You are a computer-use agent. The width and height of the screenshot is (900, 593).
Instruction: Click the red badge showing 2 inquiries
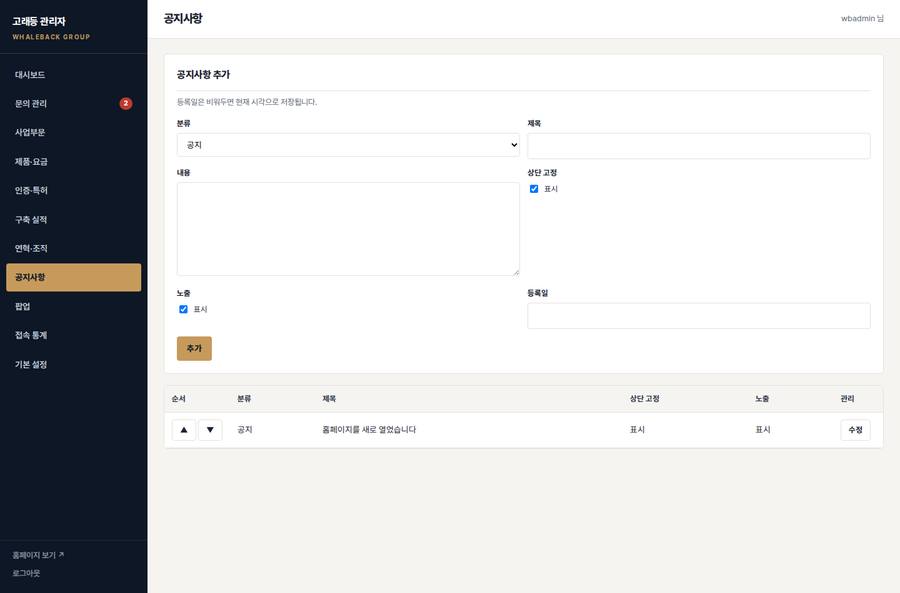tap(126, 103)
